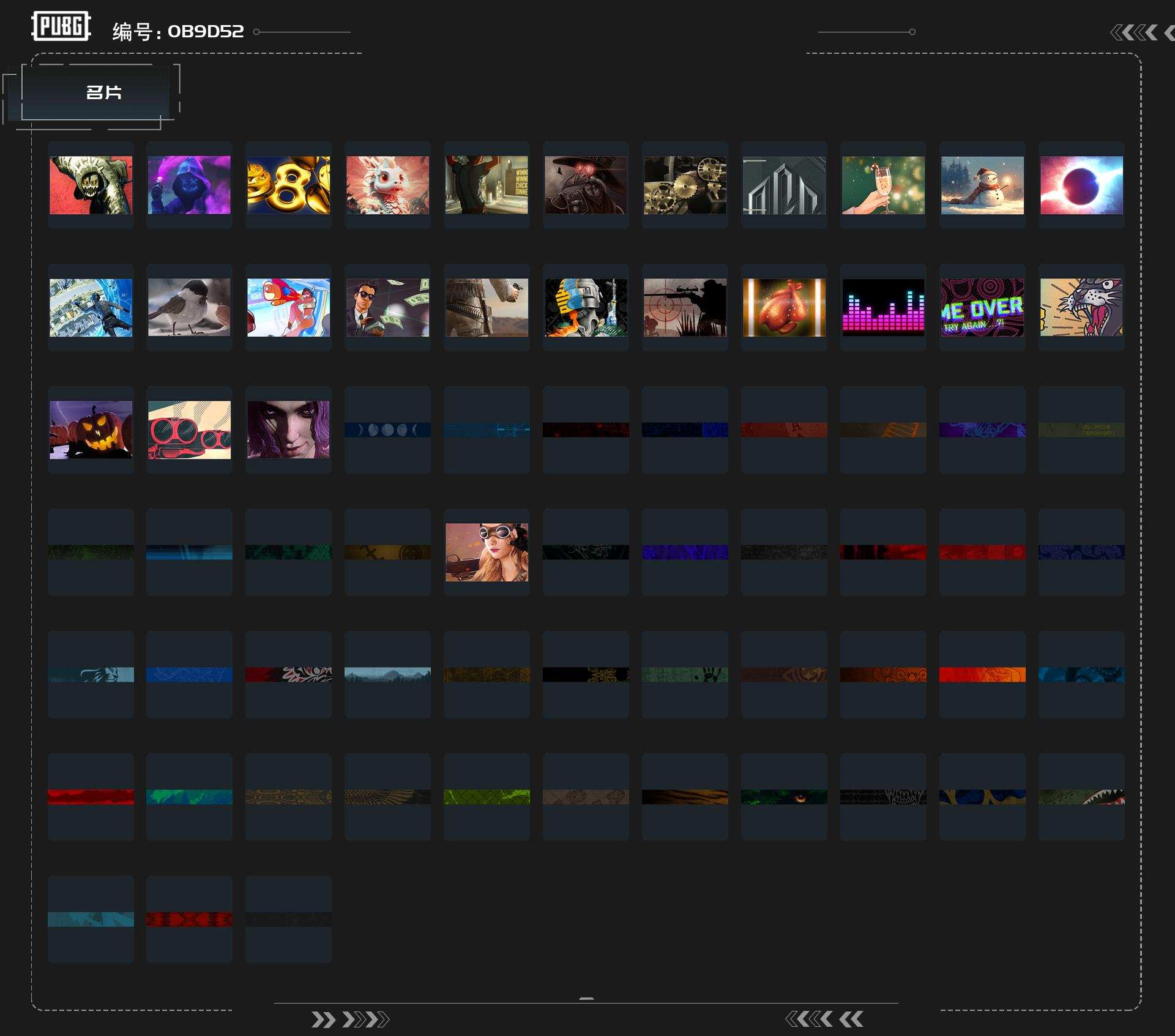
Task: Select the GAME OVER neon nameplate
Action: click(982, 307)
